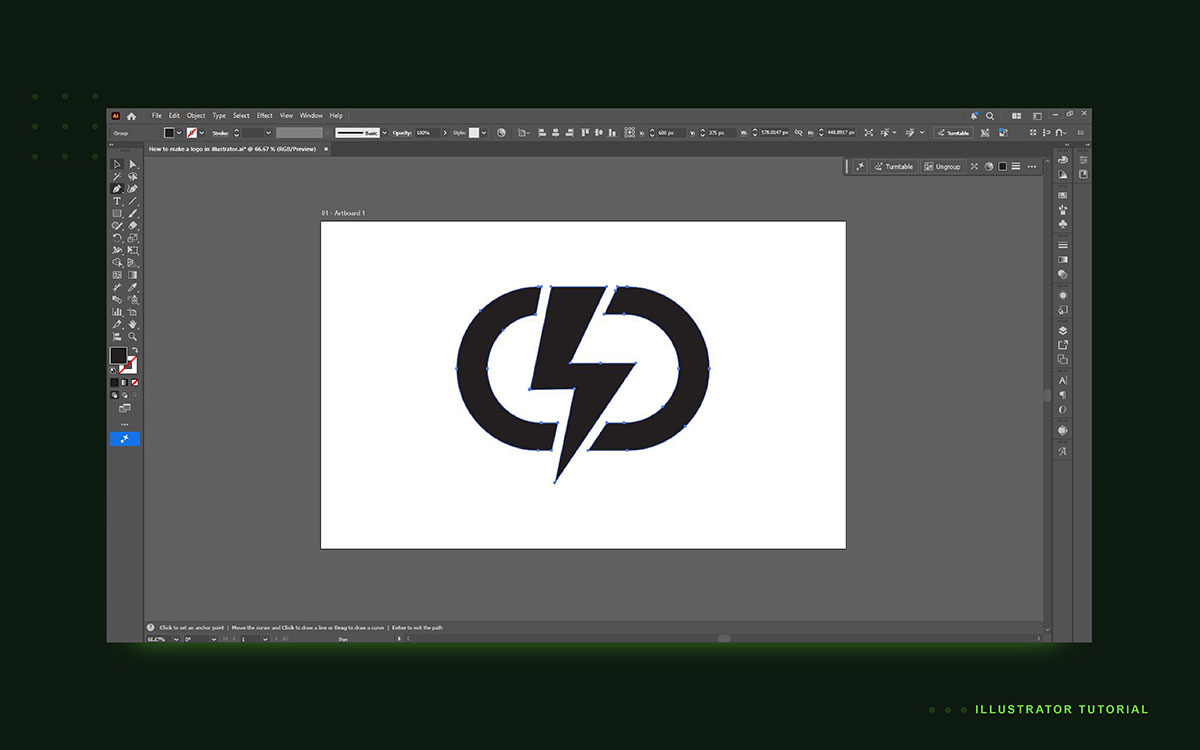Open artboard number dropdown in status bar

pos(265,638)
